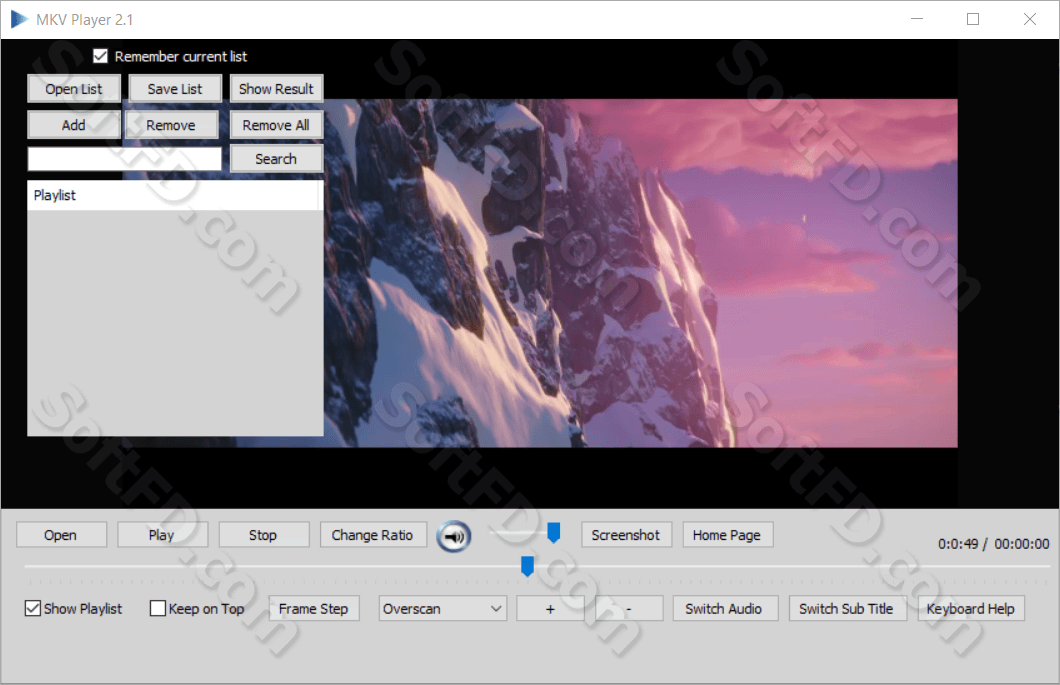Click the Remove All button

(276, 125)
